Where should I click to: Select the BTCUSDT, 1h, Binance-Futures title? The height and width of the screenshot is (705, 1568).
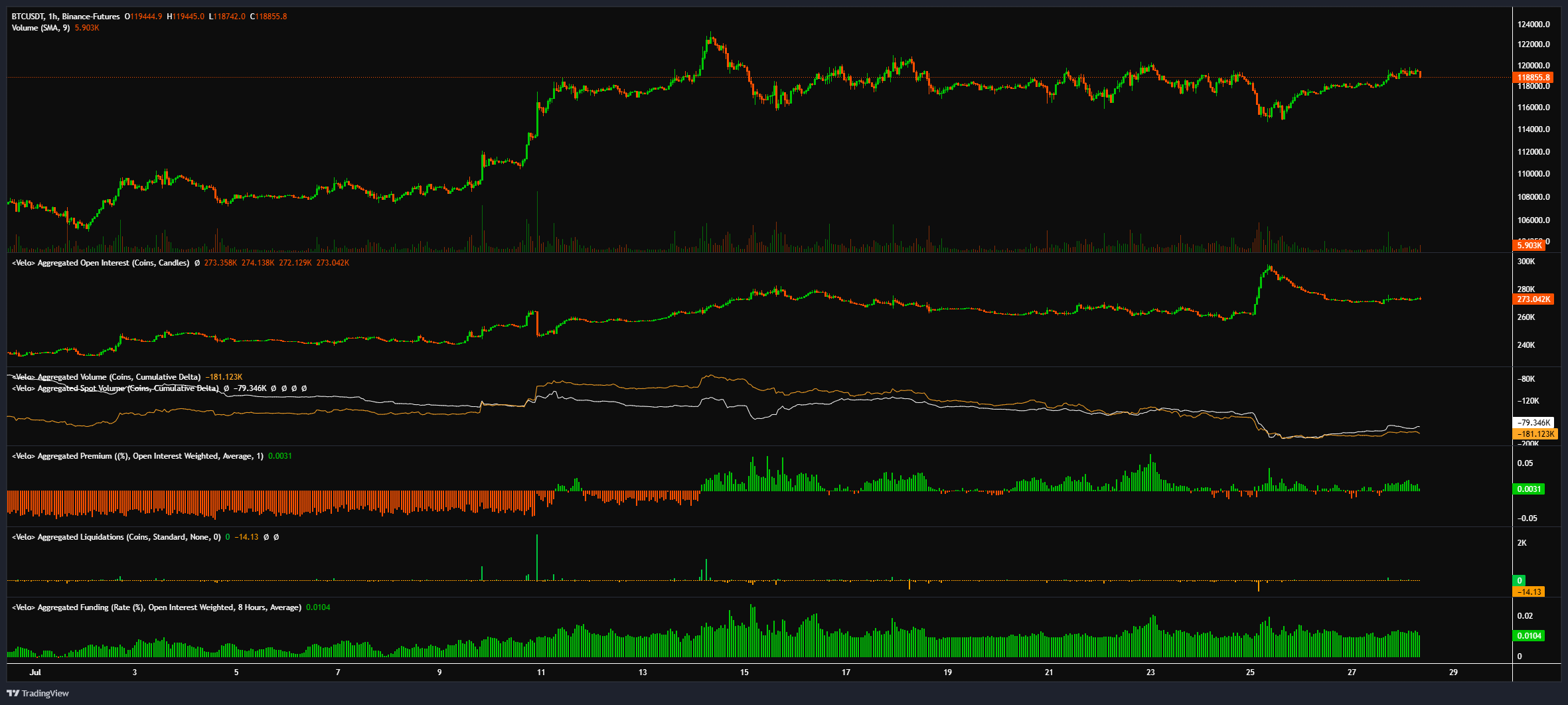[66, 17]
